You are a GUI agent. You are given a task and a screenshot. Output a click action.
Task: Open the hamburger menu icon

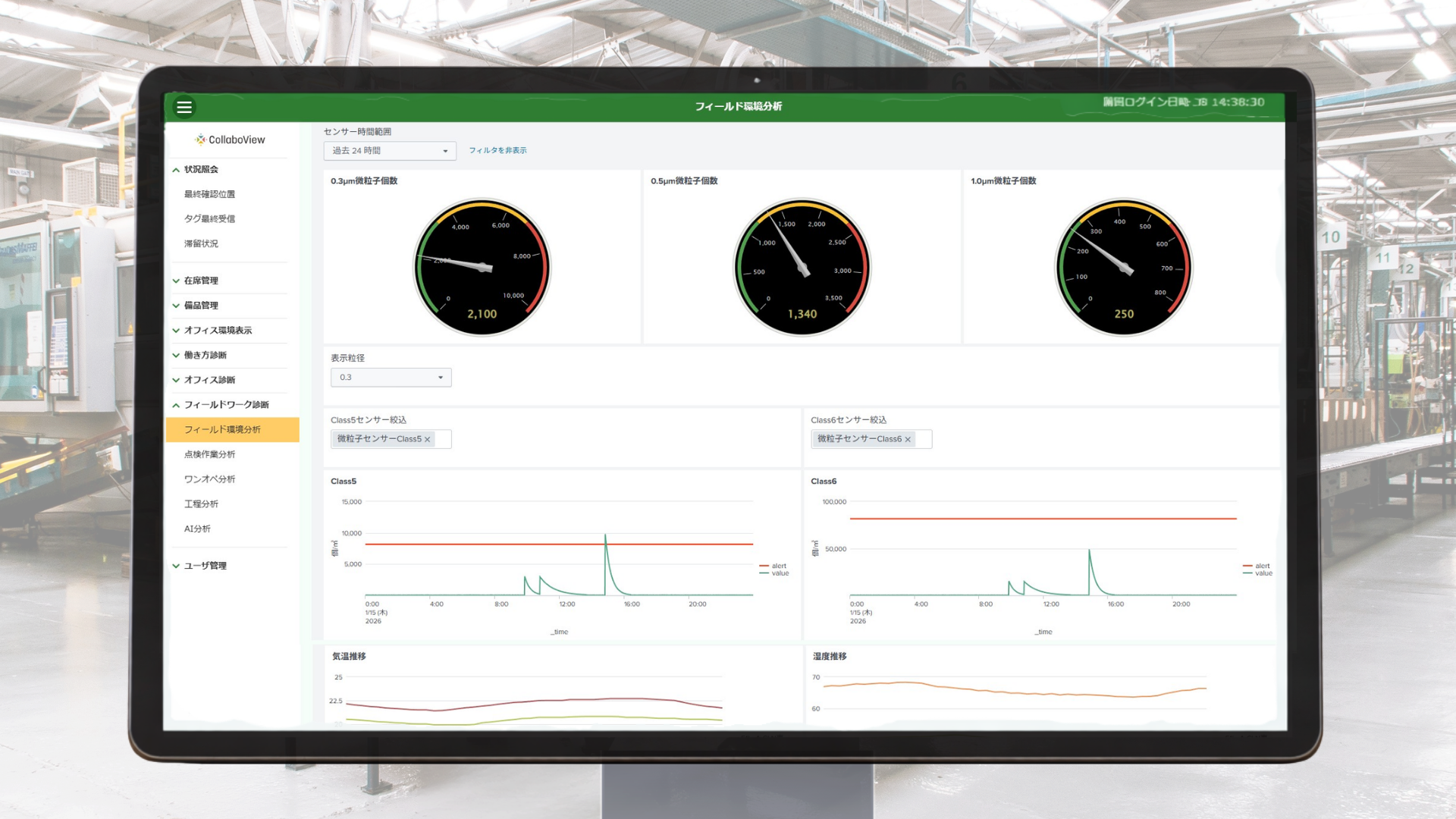(x=184, y=107)
